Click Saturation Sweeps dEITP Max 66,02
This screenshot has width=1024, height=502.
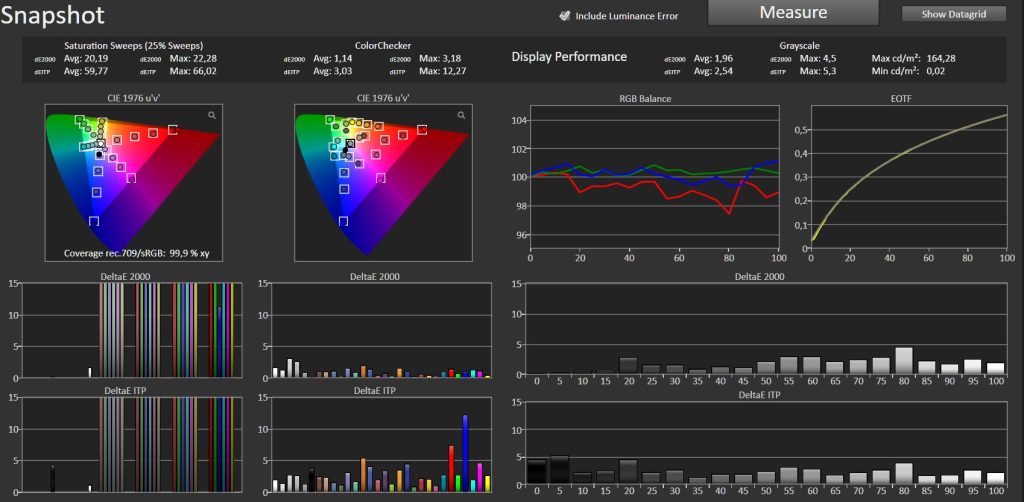pos(203,71)
